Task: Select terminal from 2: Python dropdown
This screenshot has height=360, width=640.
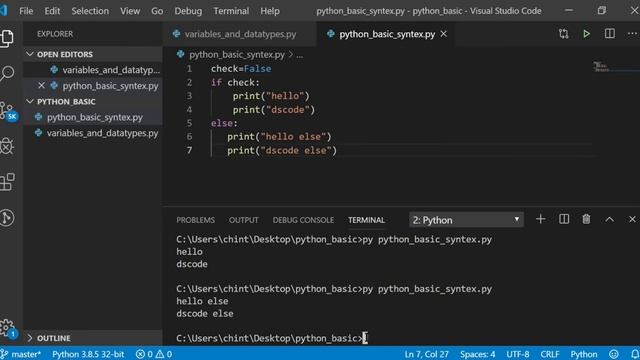Action: pyautogui.click(x=466, y=220)
